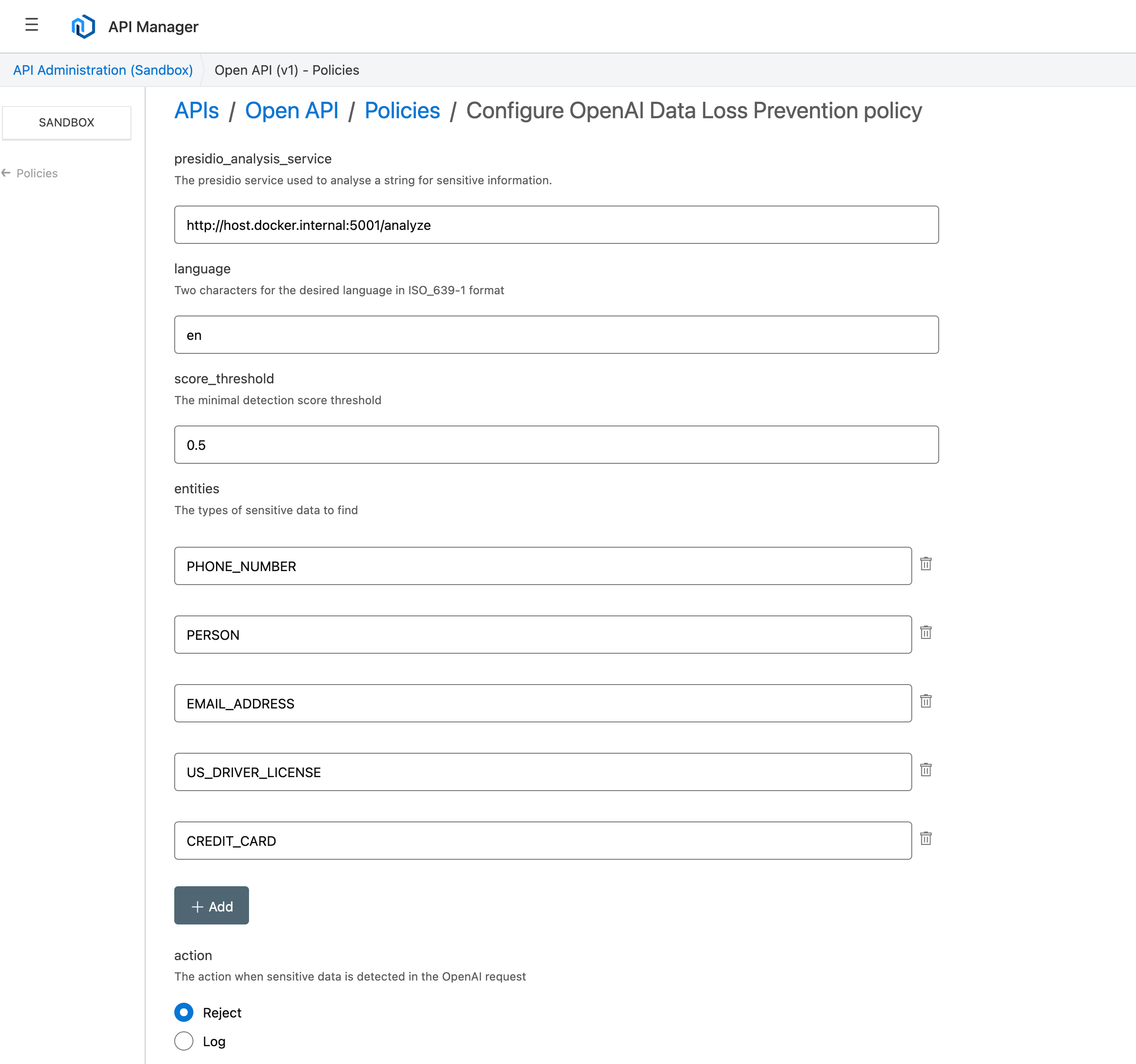Click the Add button to add entity
Image resolution: width=1136 pixels, height=1064 pixels.
[x=211, y=905]
